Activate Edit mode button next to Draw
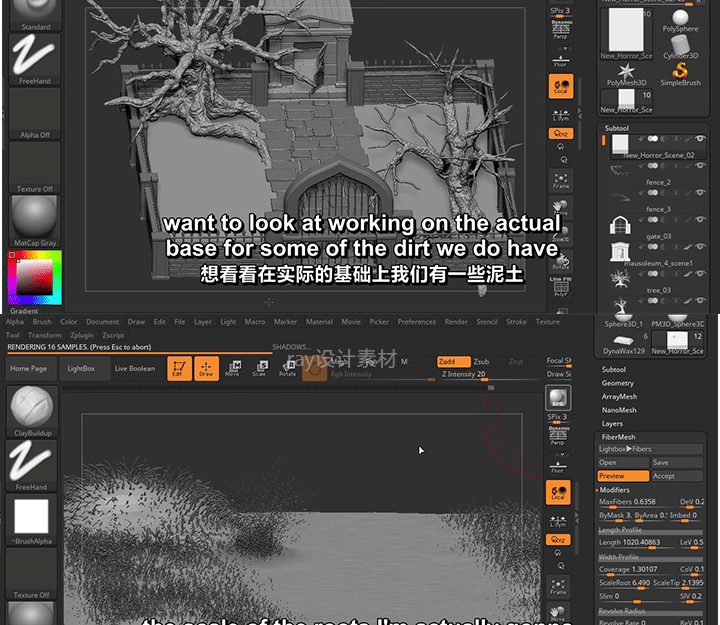 179,368
